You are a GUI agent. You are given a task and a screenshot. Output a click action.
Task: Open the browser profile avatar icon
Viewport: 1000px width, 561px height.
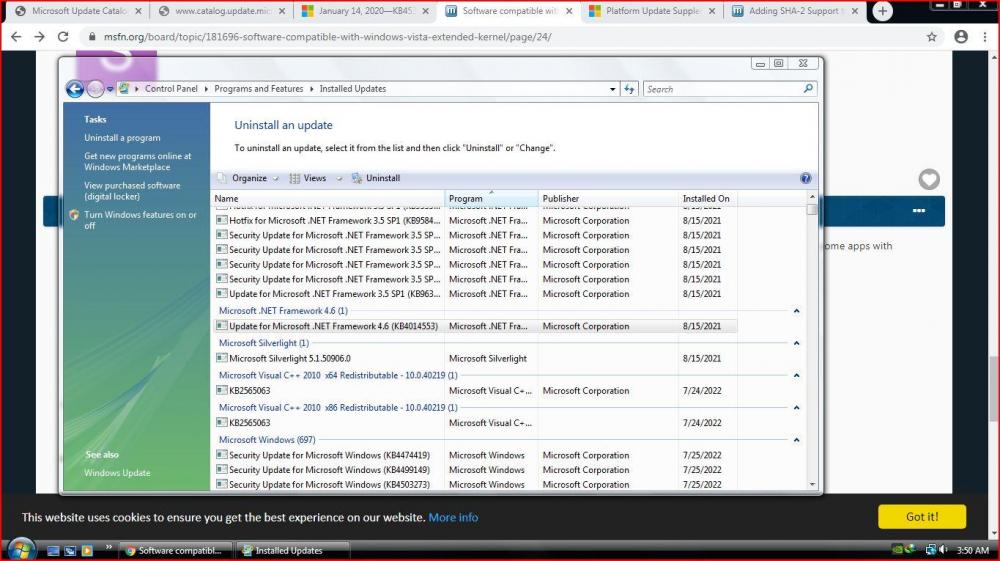point(961,37)
